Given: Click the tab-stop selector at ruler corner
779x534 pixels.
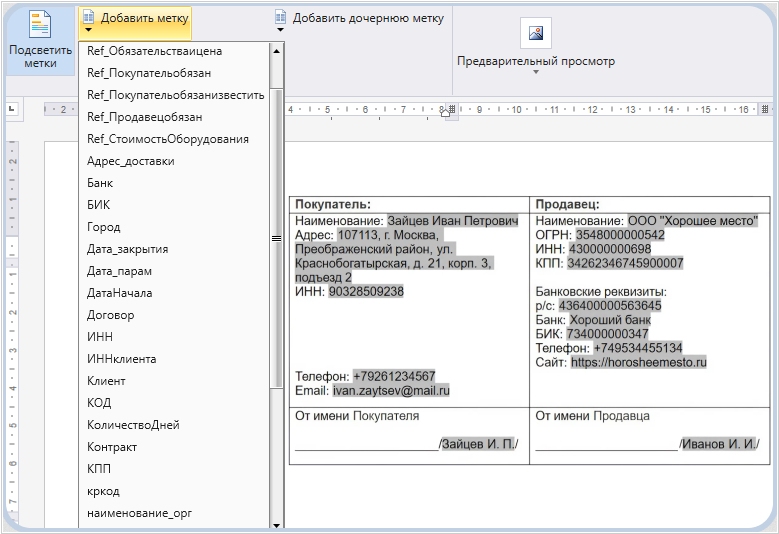Looking at the screenshot, I should point(13,109).
